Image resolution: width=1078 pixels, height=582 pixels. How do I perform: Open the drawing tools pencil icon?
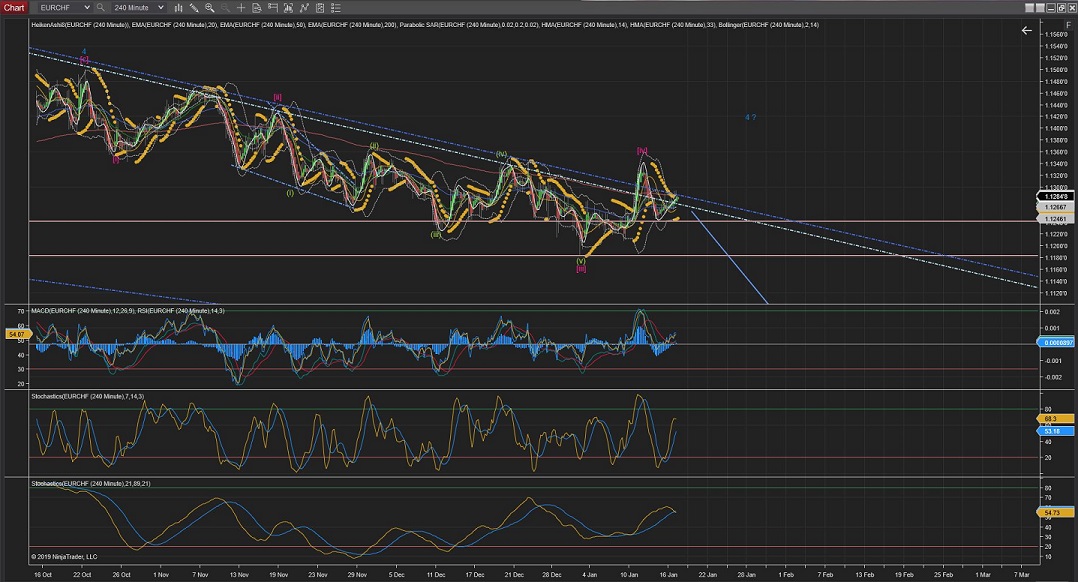tap(194, 8)
